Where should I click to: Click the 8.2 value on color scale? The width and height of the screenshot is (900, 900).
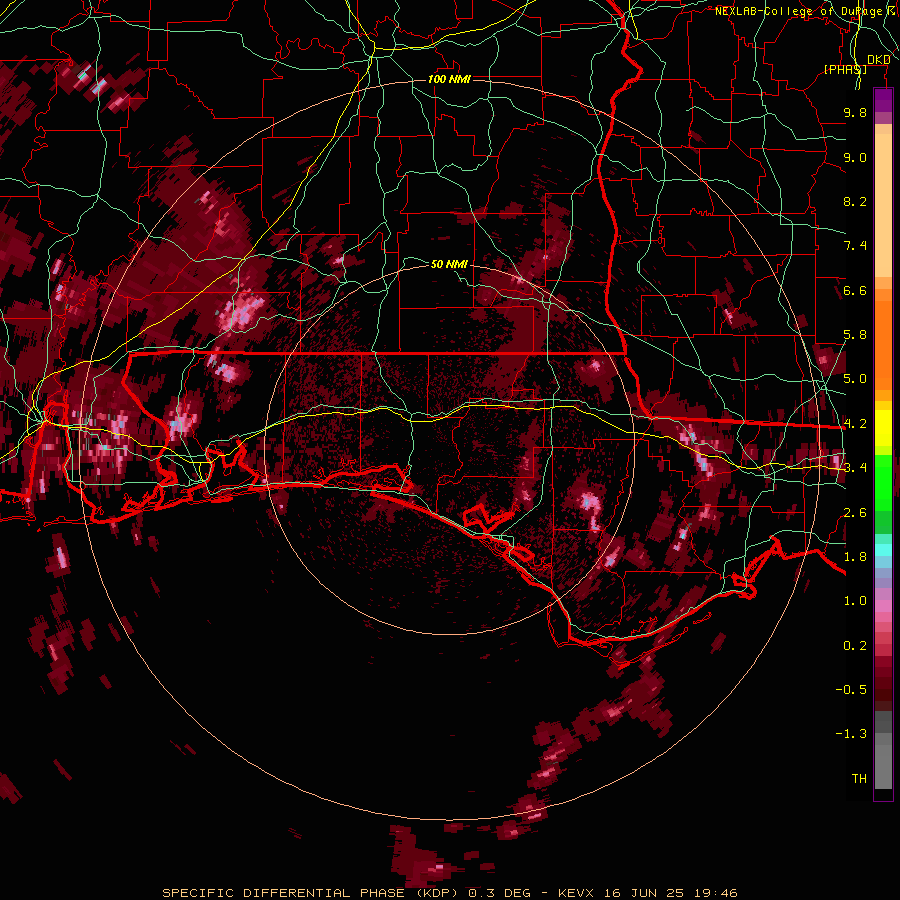(855, 201)
